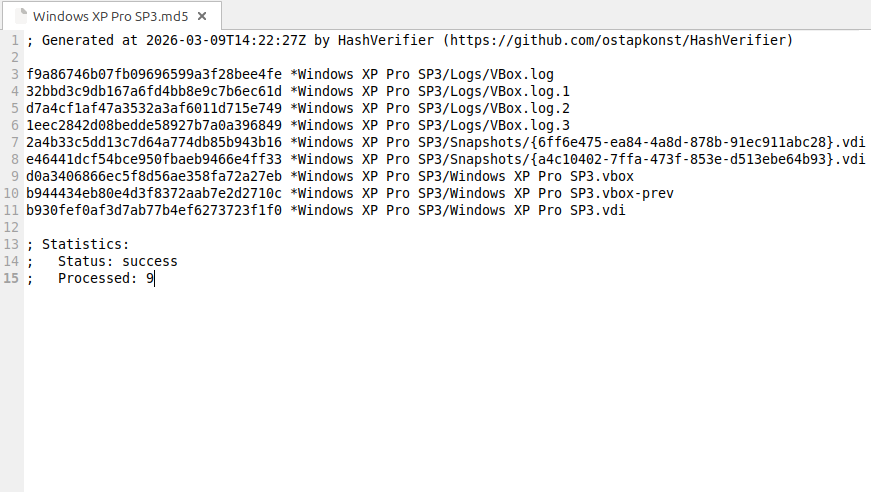Click line number 7 in the gutter
871x492 pixels.
point(14,142)
